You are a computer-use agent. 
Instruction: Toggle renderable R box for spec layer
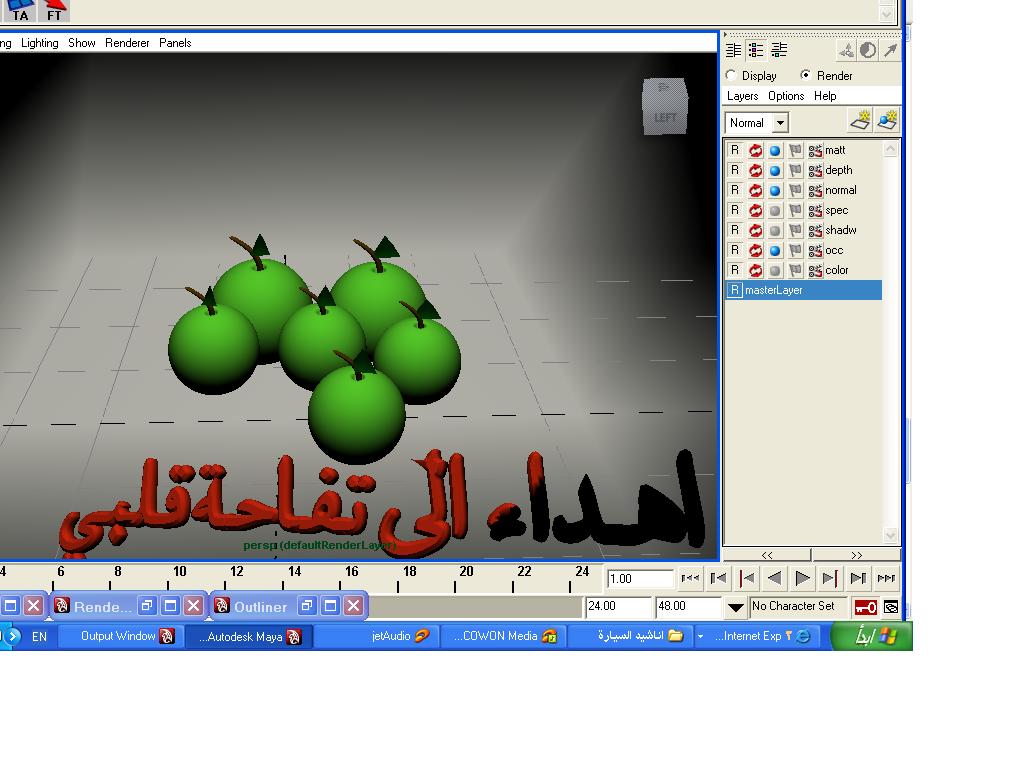735,210
